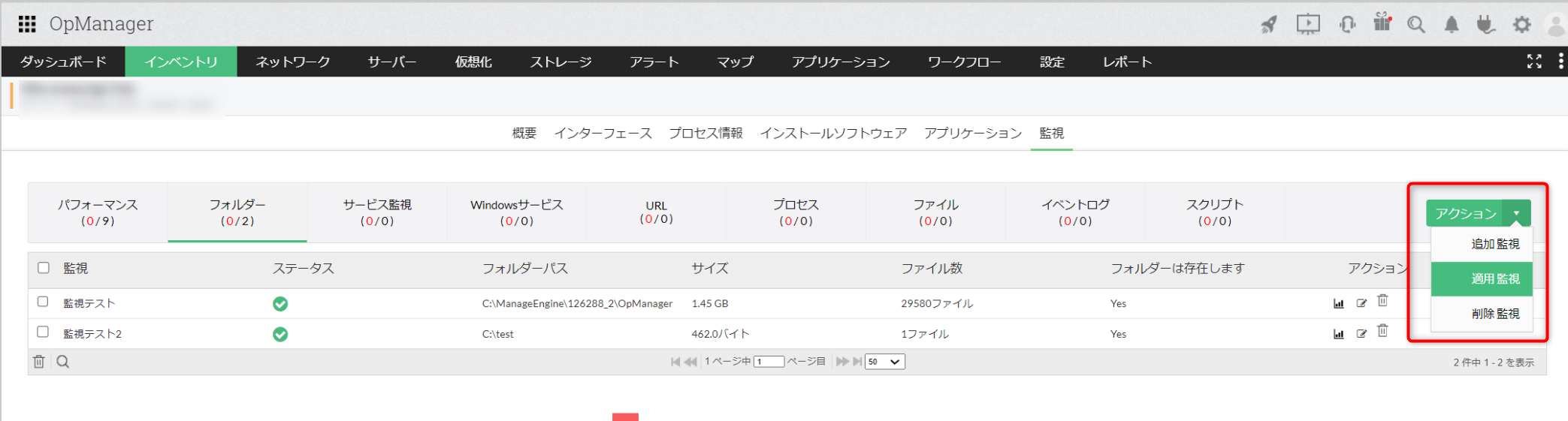The image size is (1568, 421).
Task: Select the パフォーマンス (0/9) monitor tab
Action: (x=98, y=212)
